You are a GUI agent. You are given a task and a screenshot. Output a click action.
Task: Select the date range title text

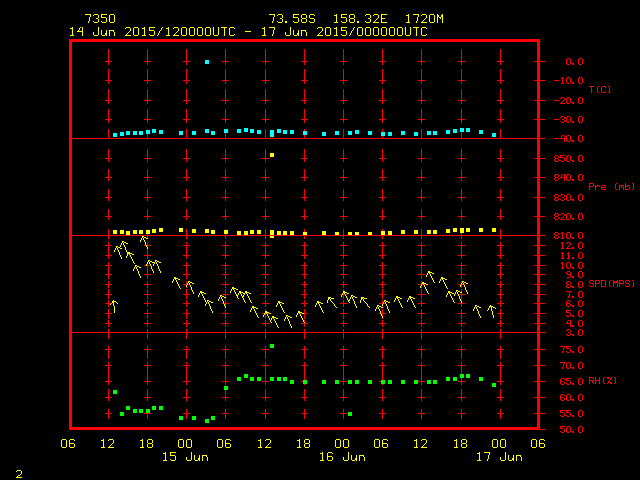pos(248,32)
